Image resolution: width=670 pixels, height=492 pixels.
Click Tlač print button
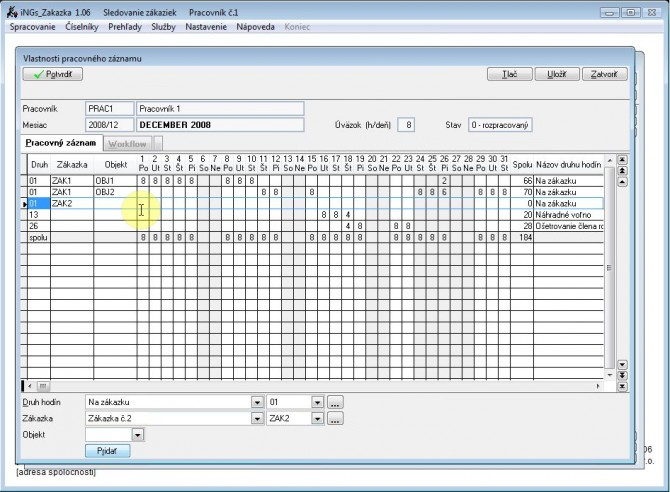click(509, 74)
